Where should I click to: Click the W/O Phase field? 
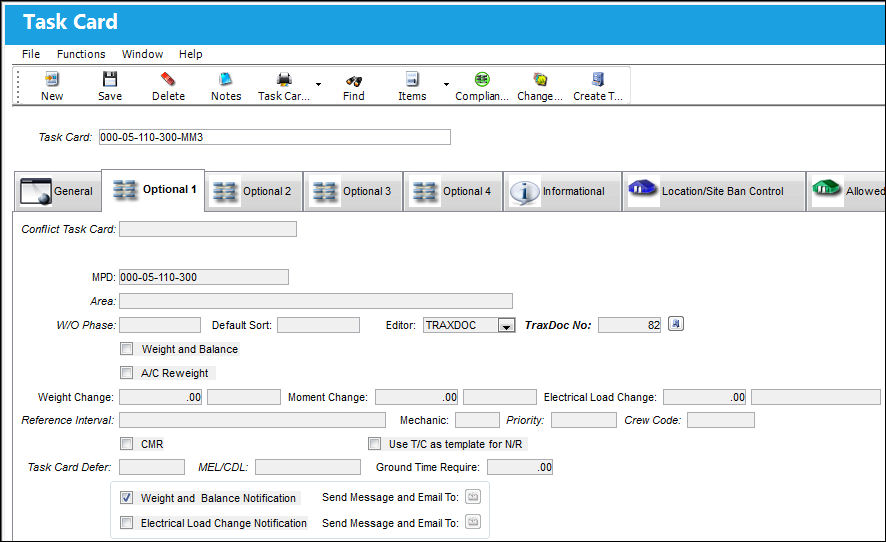point(160,325)
